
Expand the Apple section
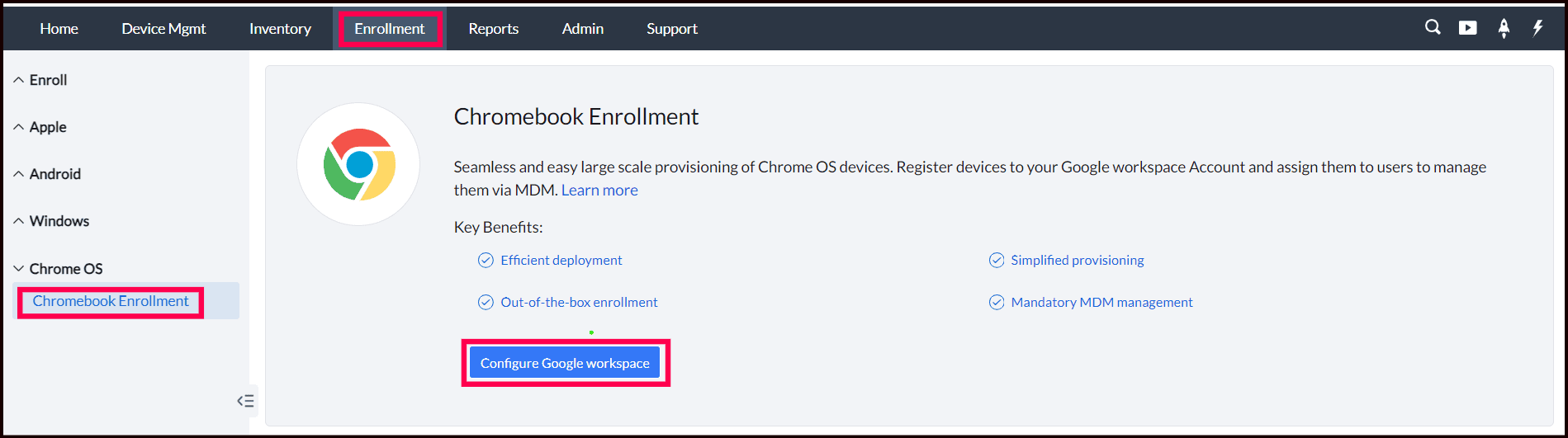pos(48,127)
